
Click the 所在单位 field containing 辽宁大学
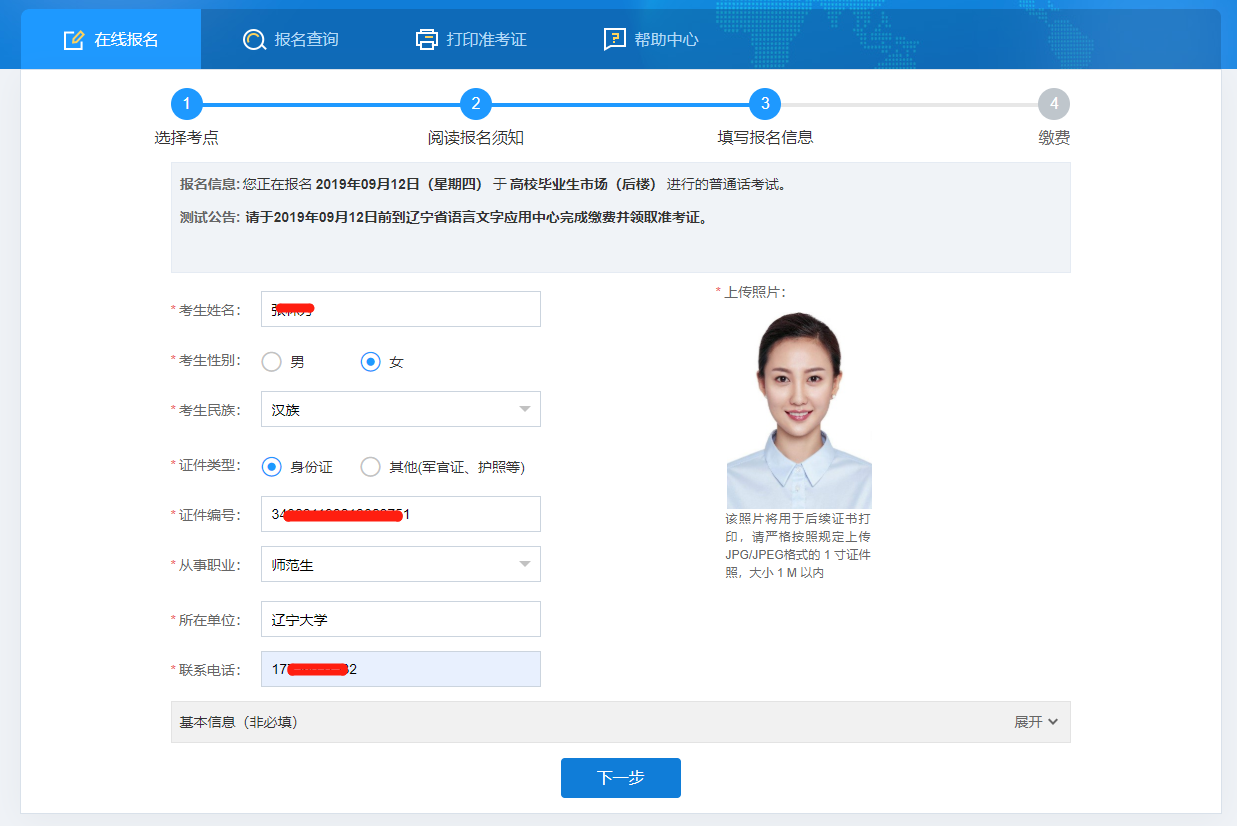[401, 619]
